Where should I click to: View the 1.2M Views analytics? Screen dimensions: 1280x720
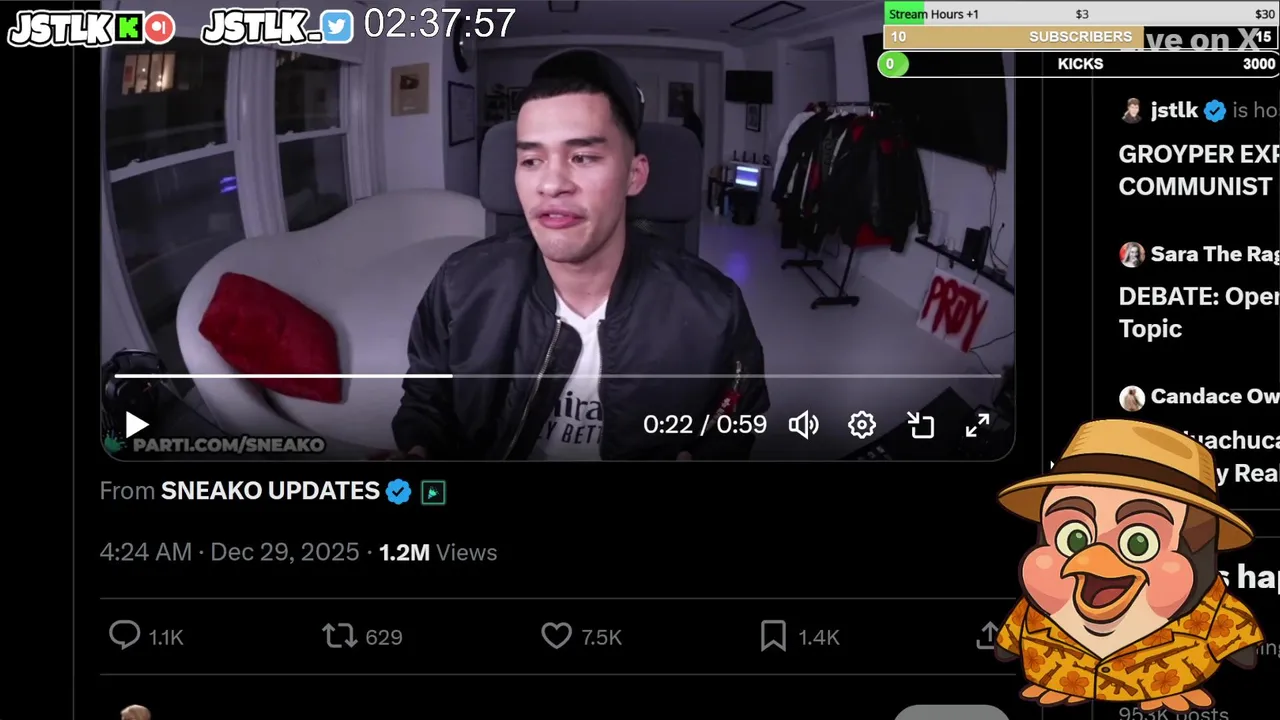[438, 552]
